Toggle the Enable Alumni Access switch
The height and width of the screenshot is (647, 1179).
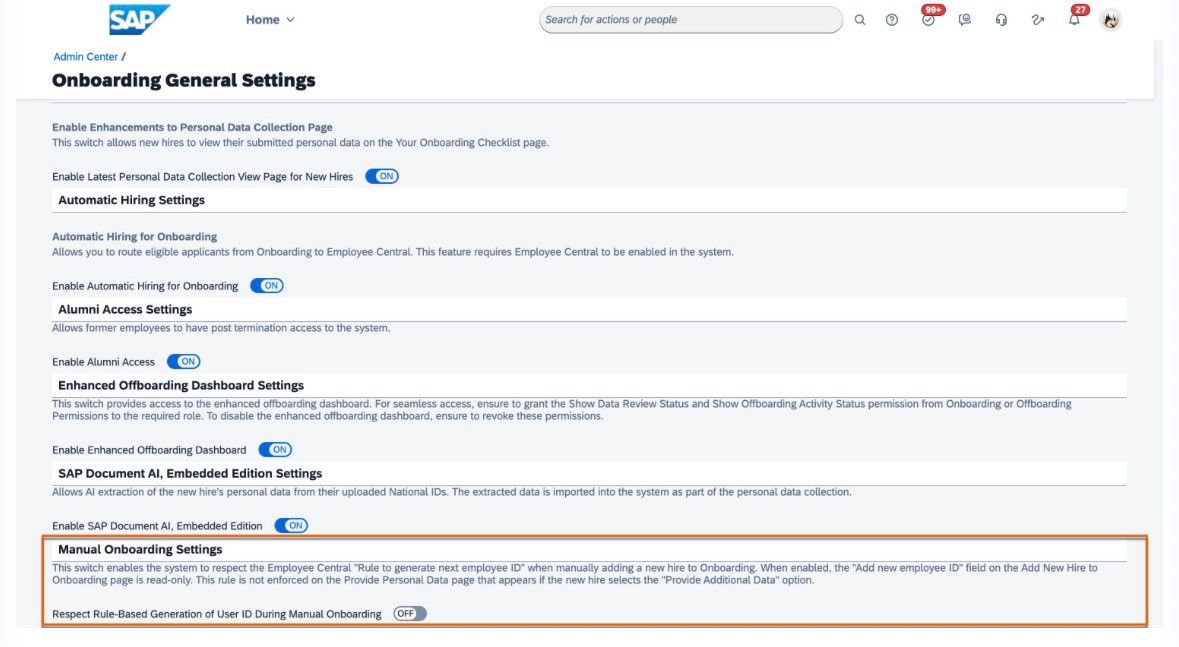tap(183, 362)
